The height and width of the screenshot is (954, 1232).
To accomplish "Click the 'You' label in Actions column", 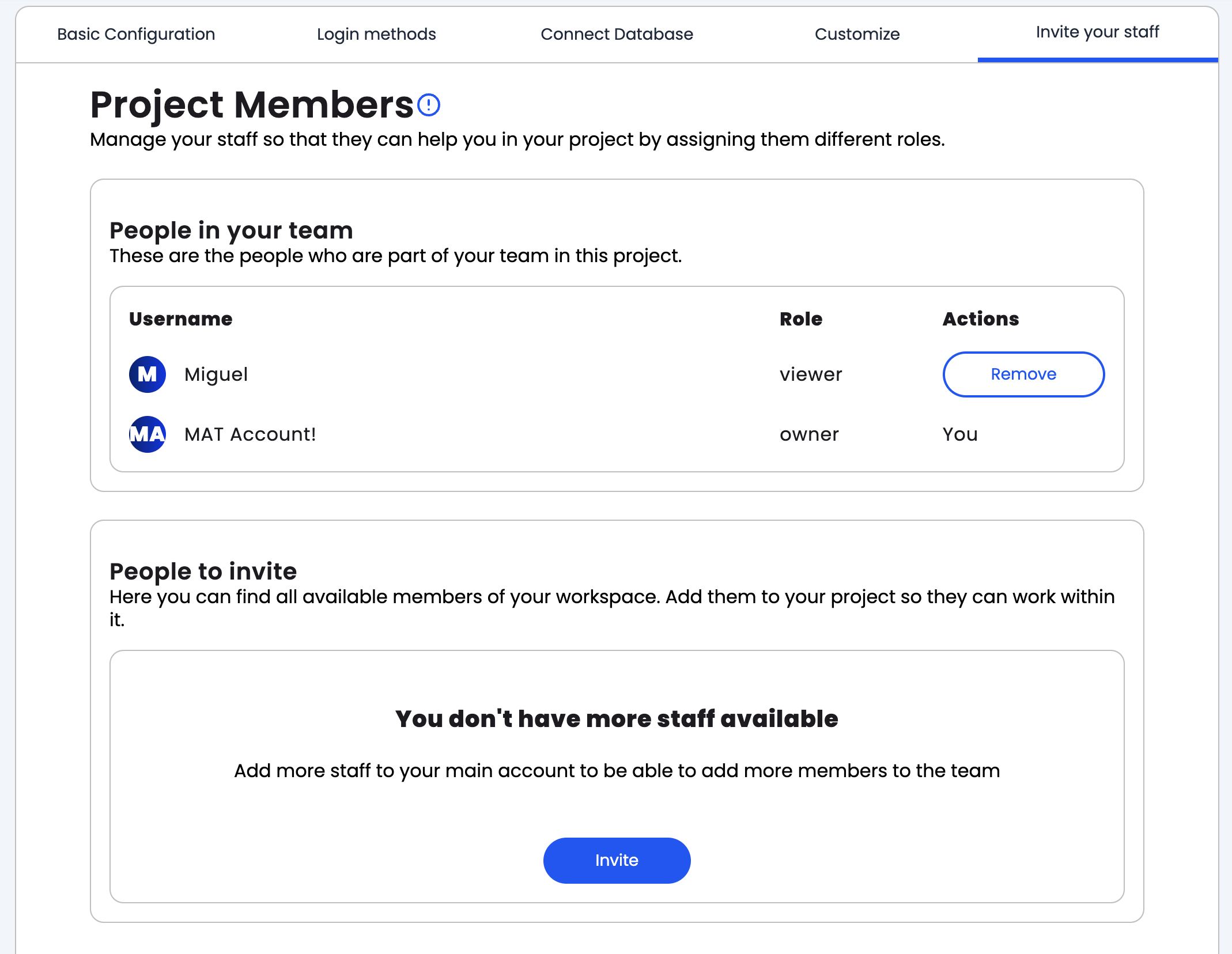I will pos(960,434).
